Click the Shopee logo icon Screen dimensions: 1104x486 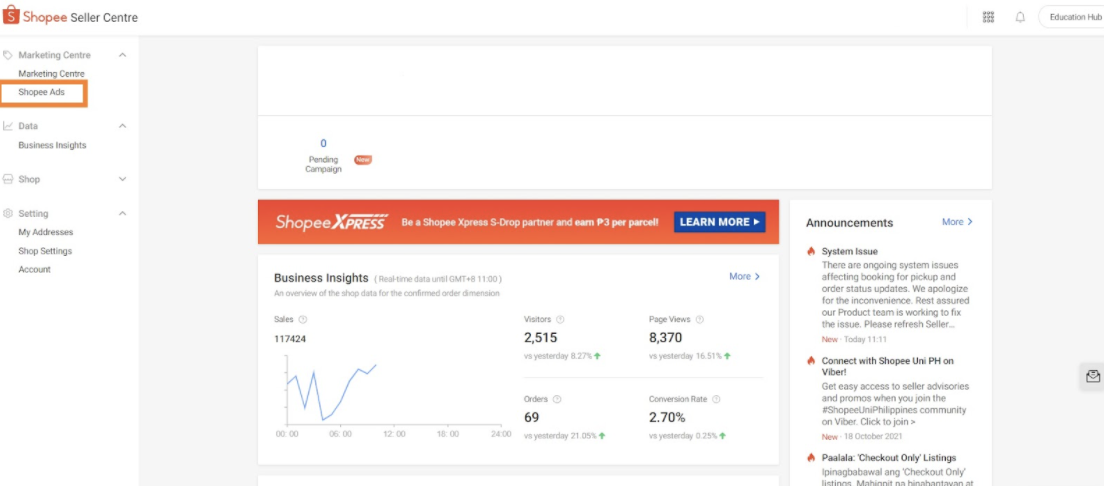pos(11,16)
